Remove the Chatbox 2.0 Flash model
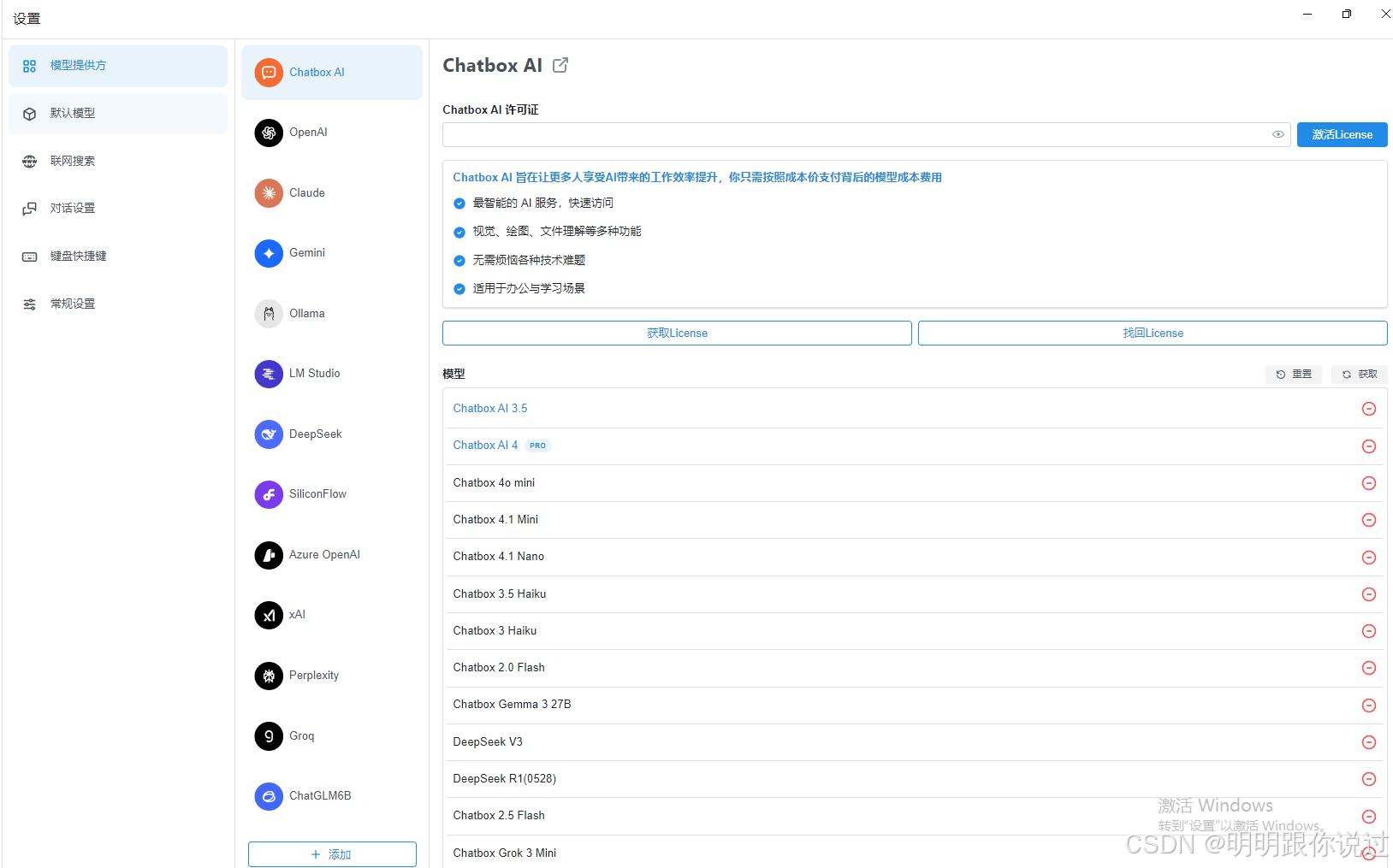1393x868 pixels. tap(1369, 668)
